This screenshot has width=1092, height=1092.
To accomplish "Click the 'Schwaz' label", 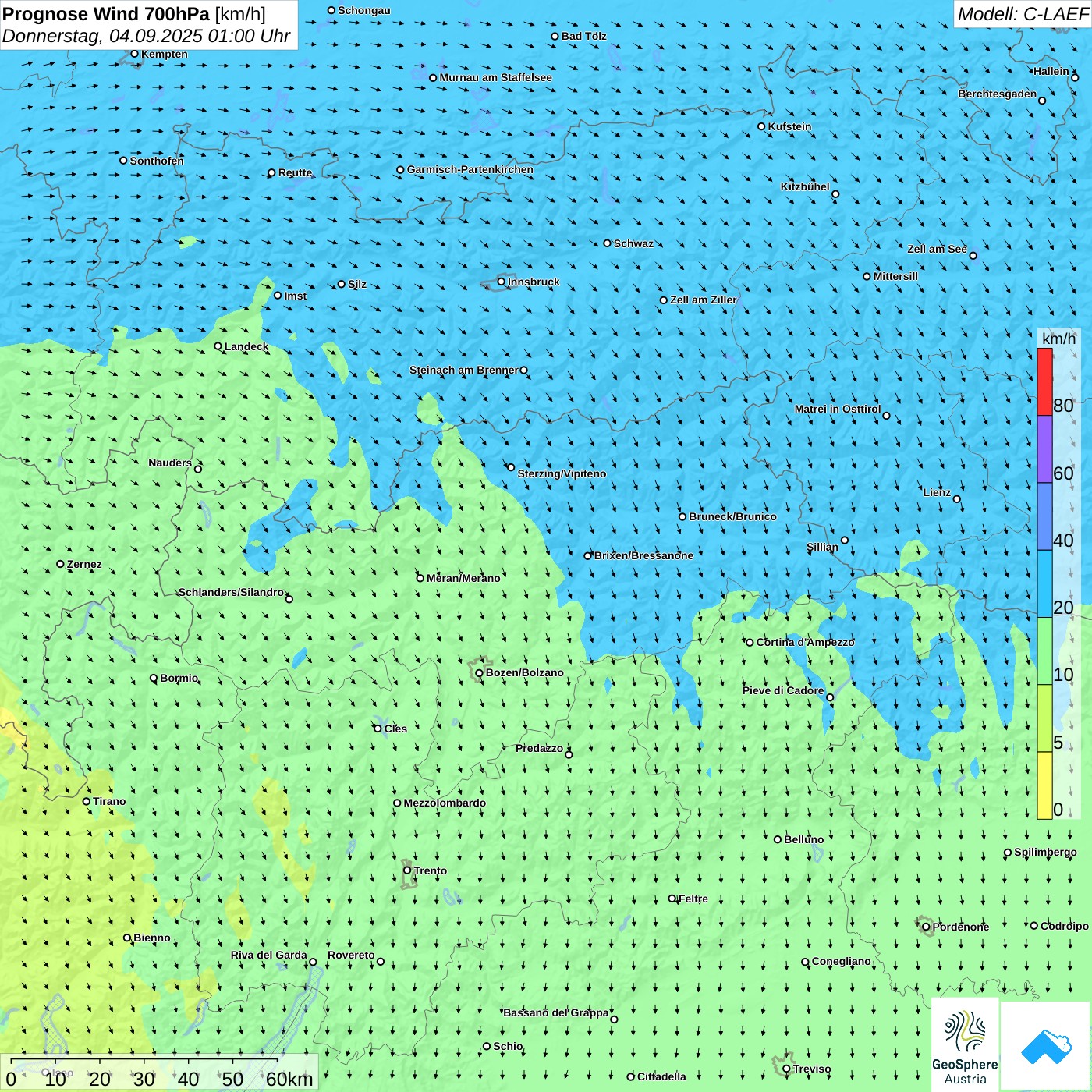I will (633, 243).
